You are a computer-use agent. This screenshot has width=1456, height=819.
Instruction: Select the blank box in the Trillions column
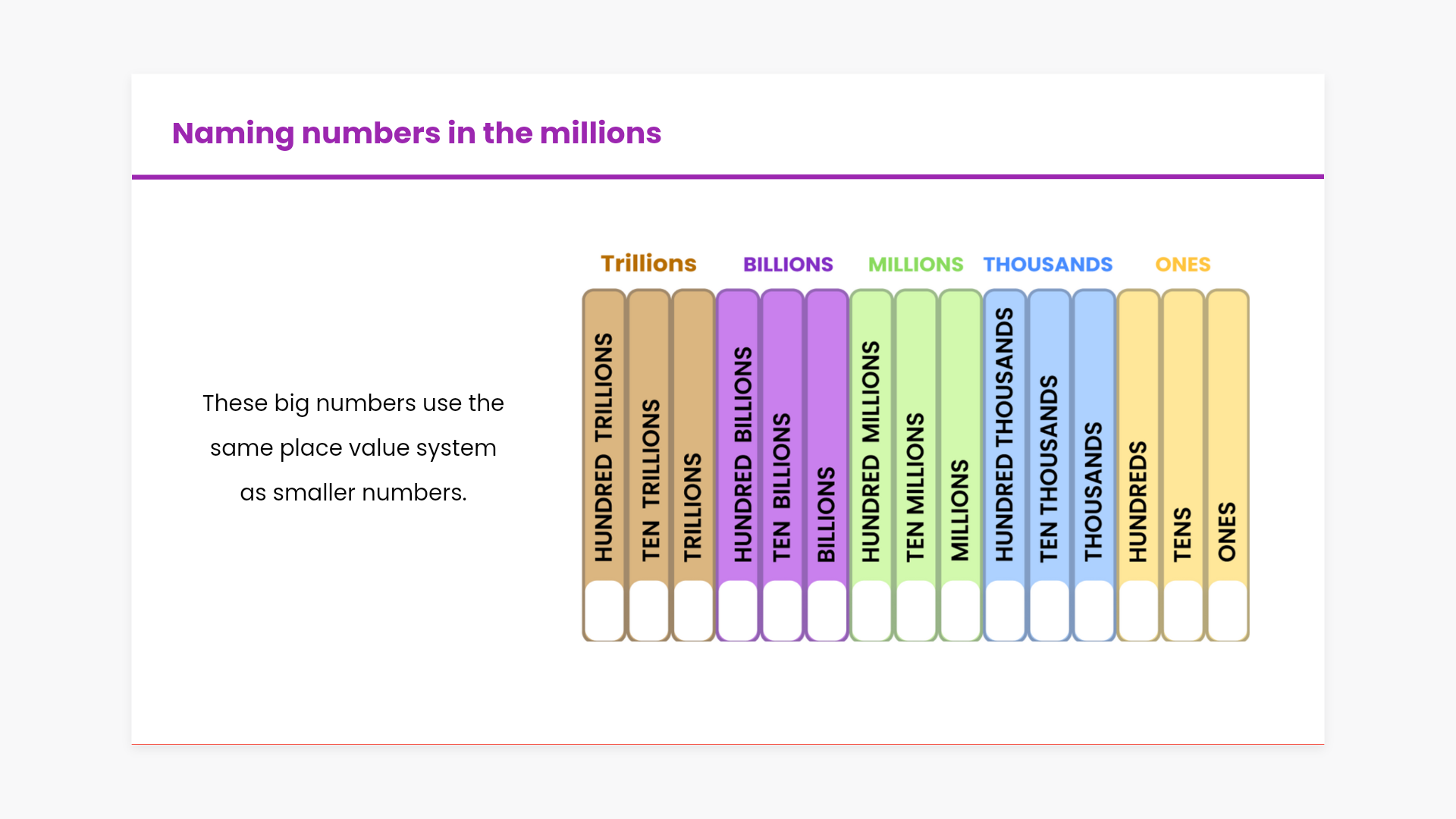coord(693,610)
